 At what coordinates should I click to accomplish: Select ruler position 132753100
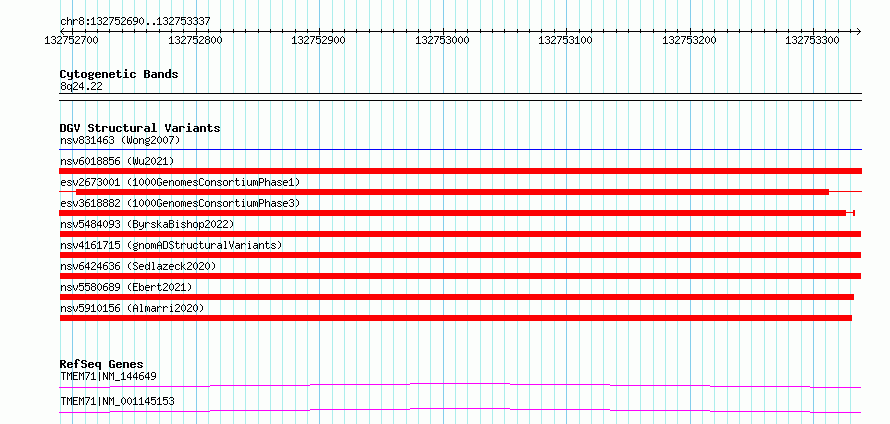tap(565, 40)
